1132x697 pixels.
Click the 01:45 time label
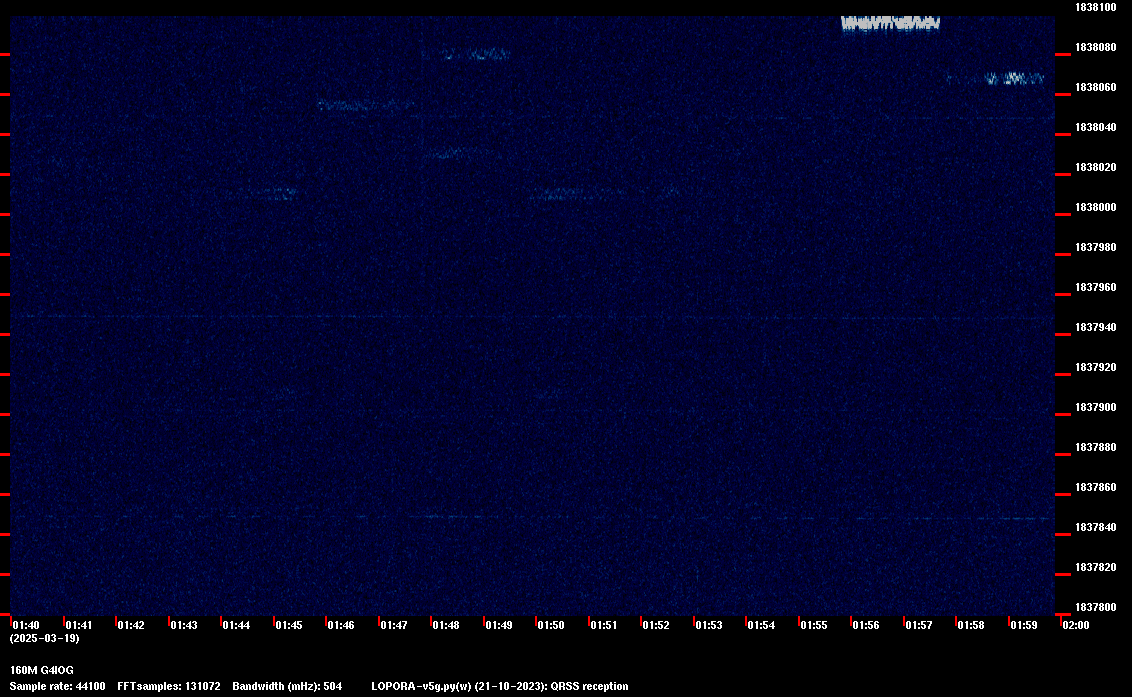[289, 625]
